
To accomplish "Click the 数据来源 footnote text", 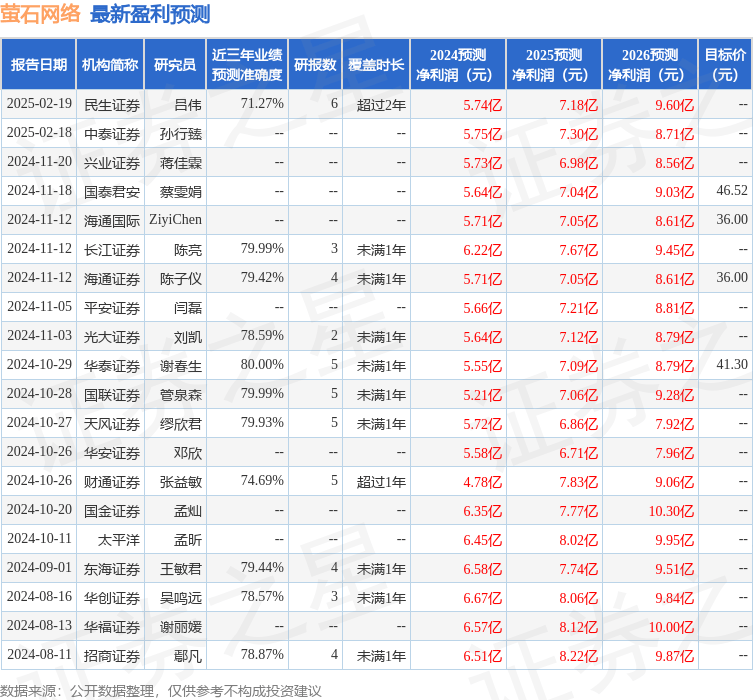I will coord(161,691).
